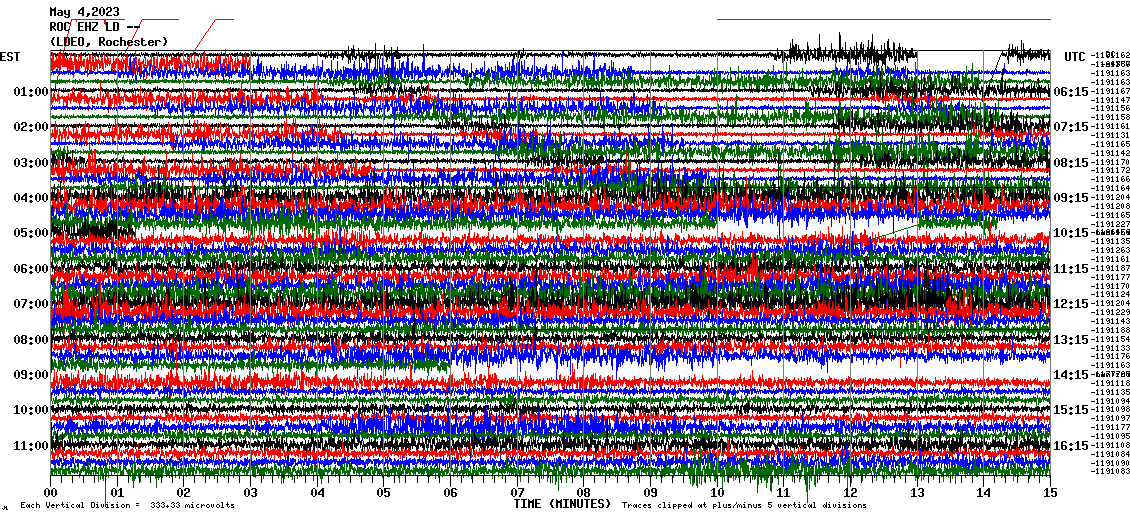Click the traces clipped footnote text
The width and height of the screenshot is (1130, 519).
(x=744, y=506)
